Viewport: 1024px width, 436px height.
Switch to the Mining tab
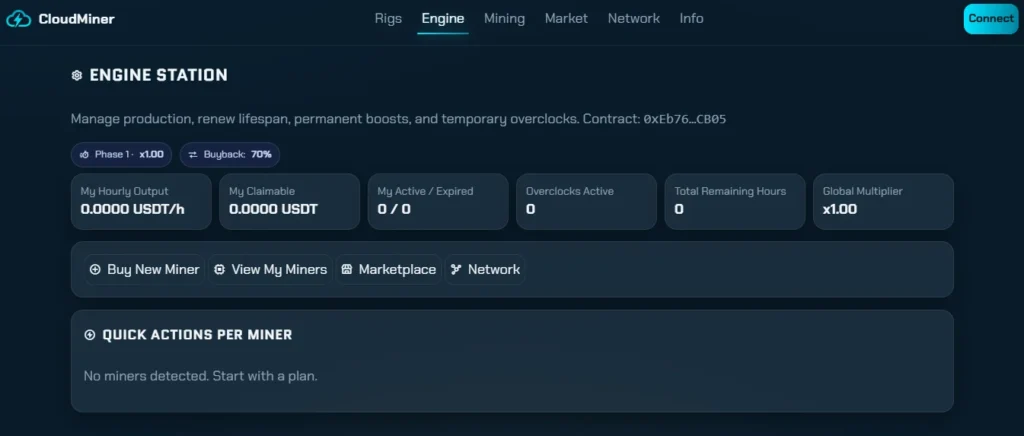[504, 18]
